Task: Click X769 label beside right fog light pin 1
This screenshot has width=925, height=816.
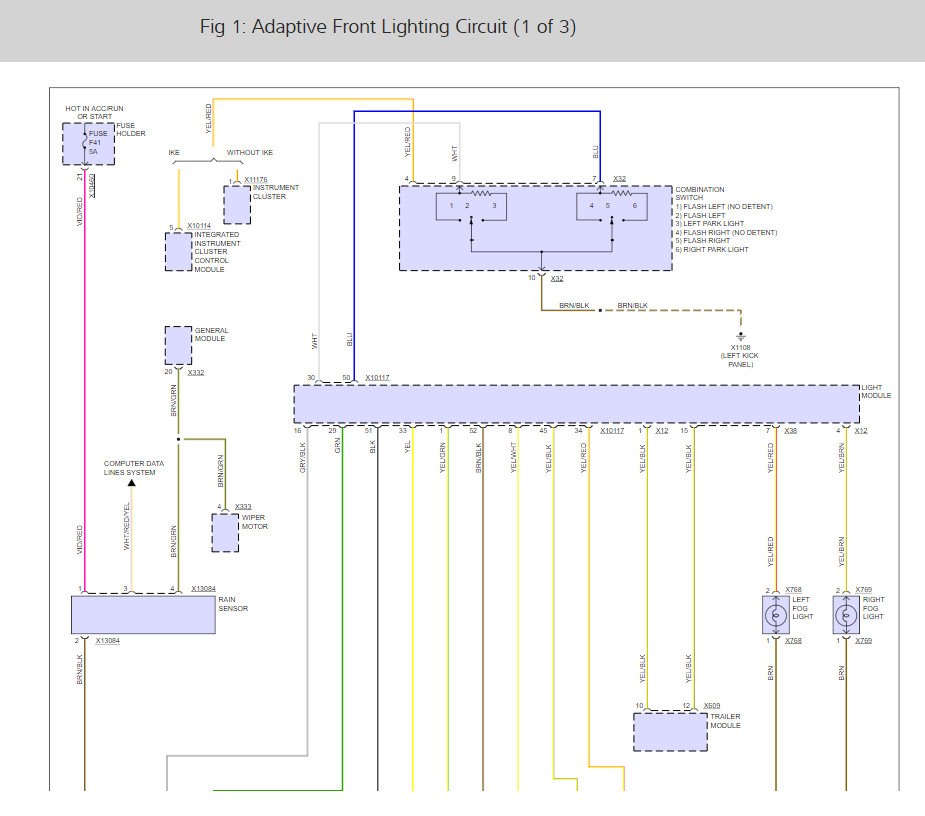Action: (864, 641)
